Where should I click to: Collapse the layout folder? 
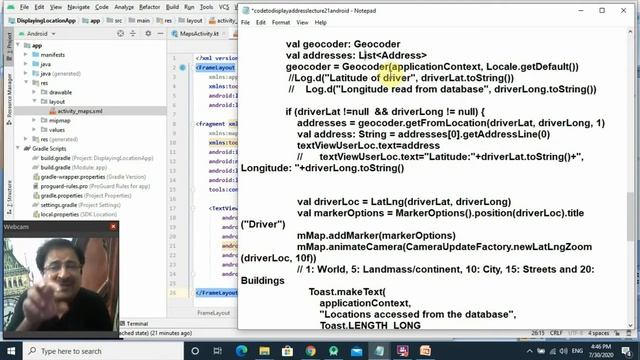34,102
